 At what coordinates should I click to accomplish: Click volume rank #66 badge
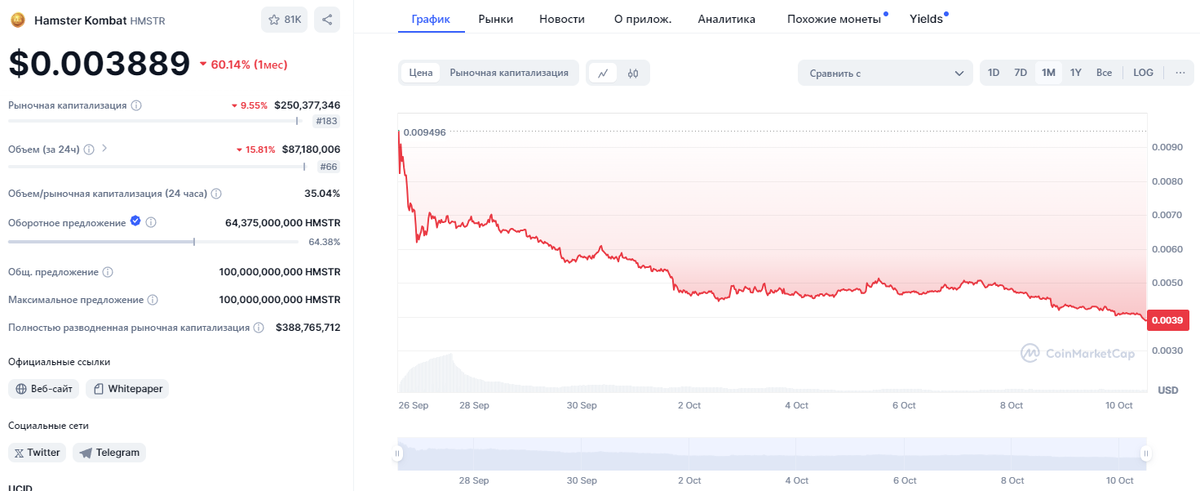(x=328, y=167)
